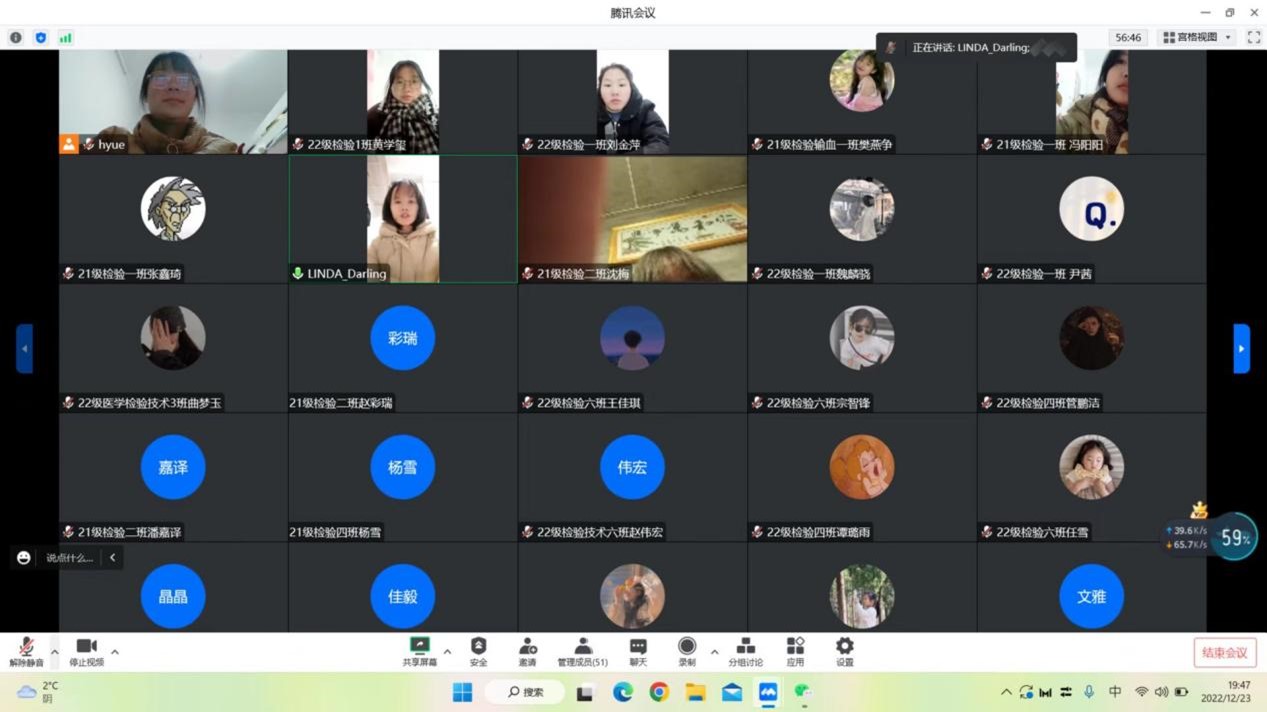
Task: Open the 安全 security settings icon
Action: [478, 651]
